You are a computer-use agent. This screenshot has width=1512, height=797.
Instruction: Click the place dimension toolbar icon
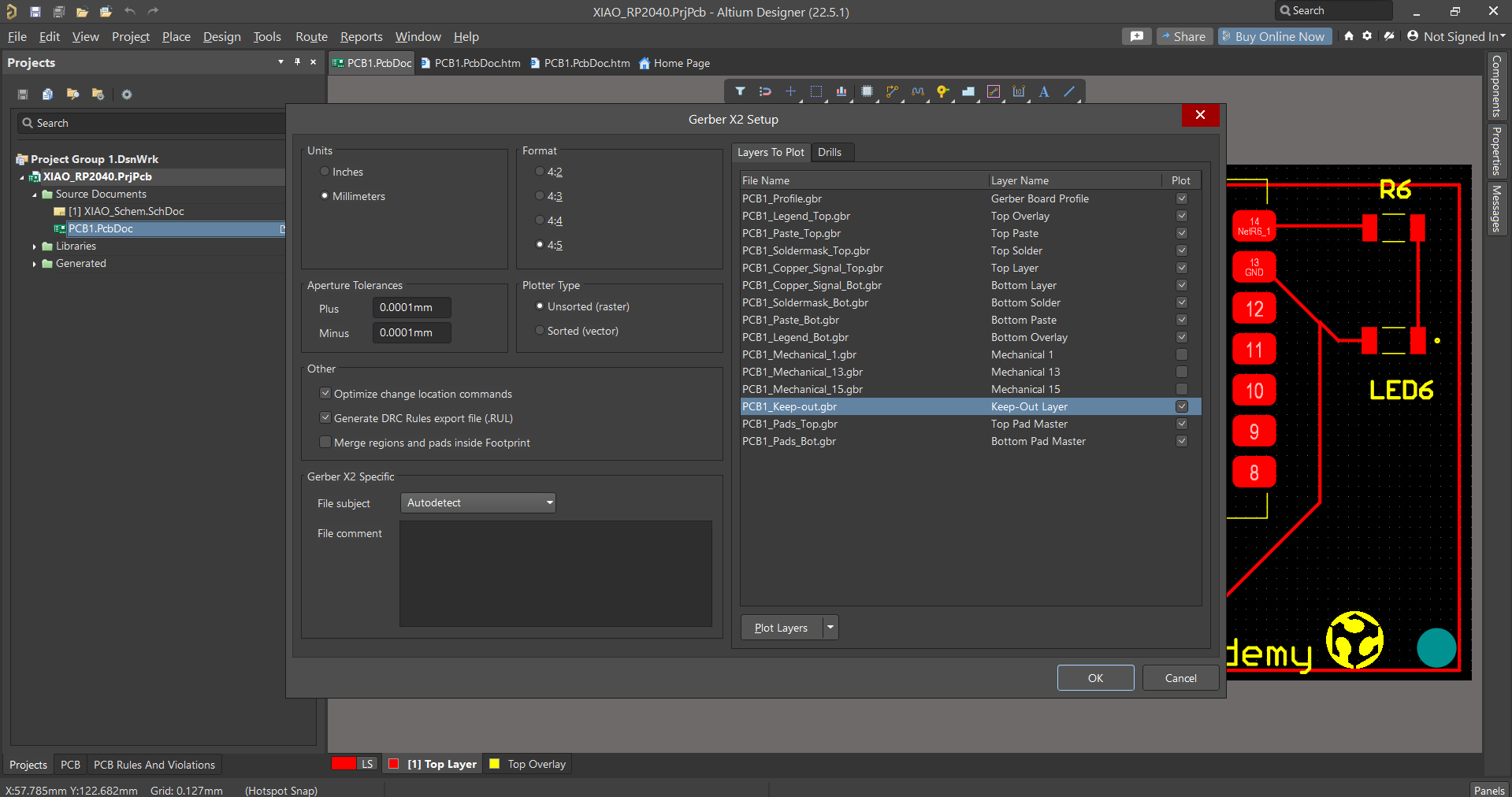1019,92
